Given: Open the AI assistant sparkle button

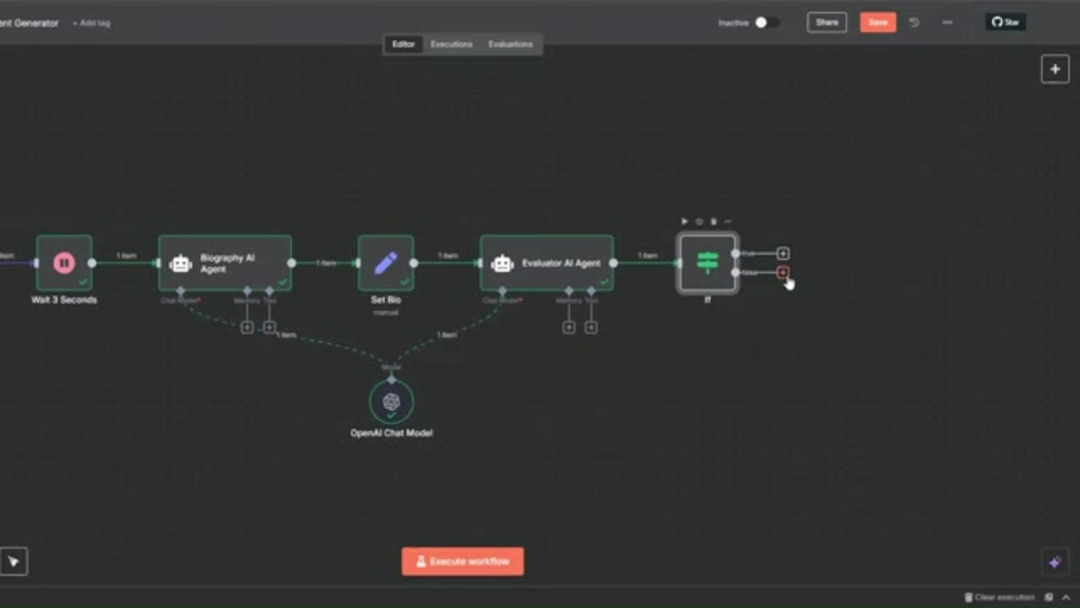Looking at the screenshot, I should (1054, 562).
